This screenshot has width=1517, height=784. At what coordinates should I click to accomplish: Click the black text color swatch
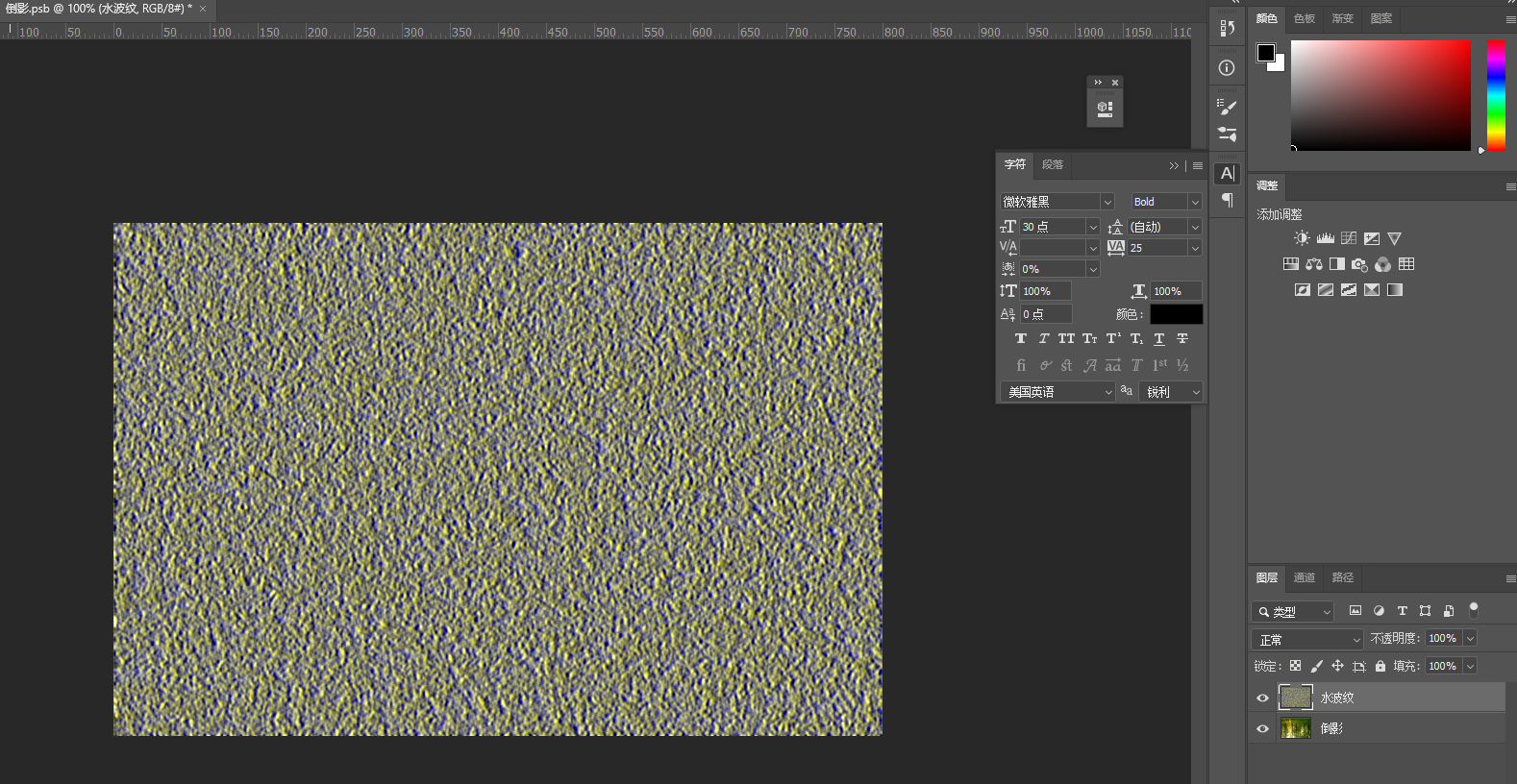[1176, 314]
